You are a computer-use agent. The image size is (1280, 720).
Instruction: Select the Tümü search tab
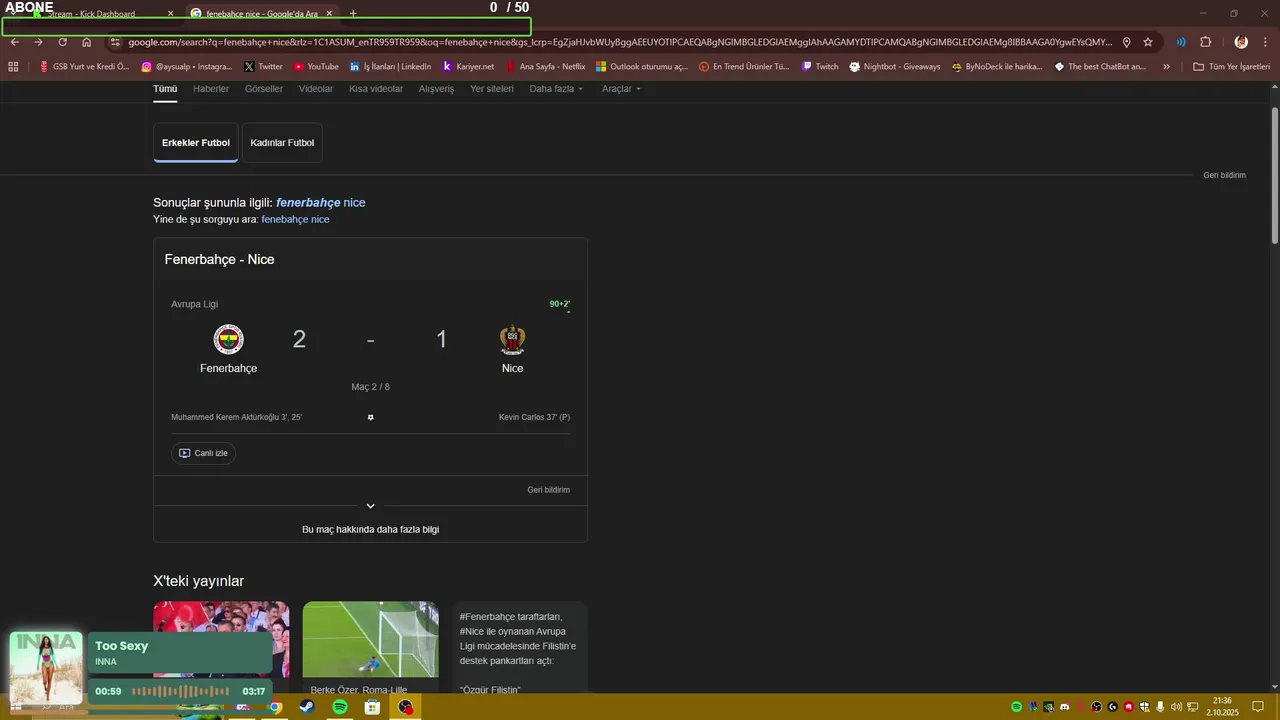[x=165, y=89]
